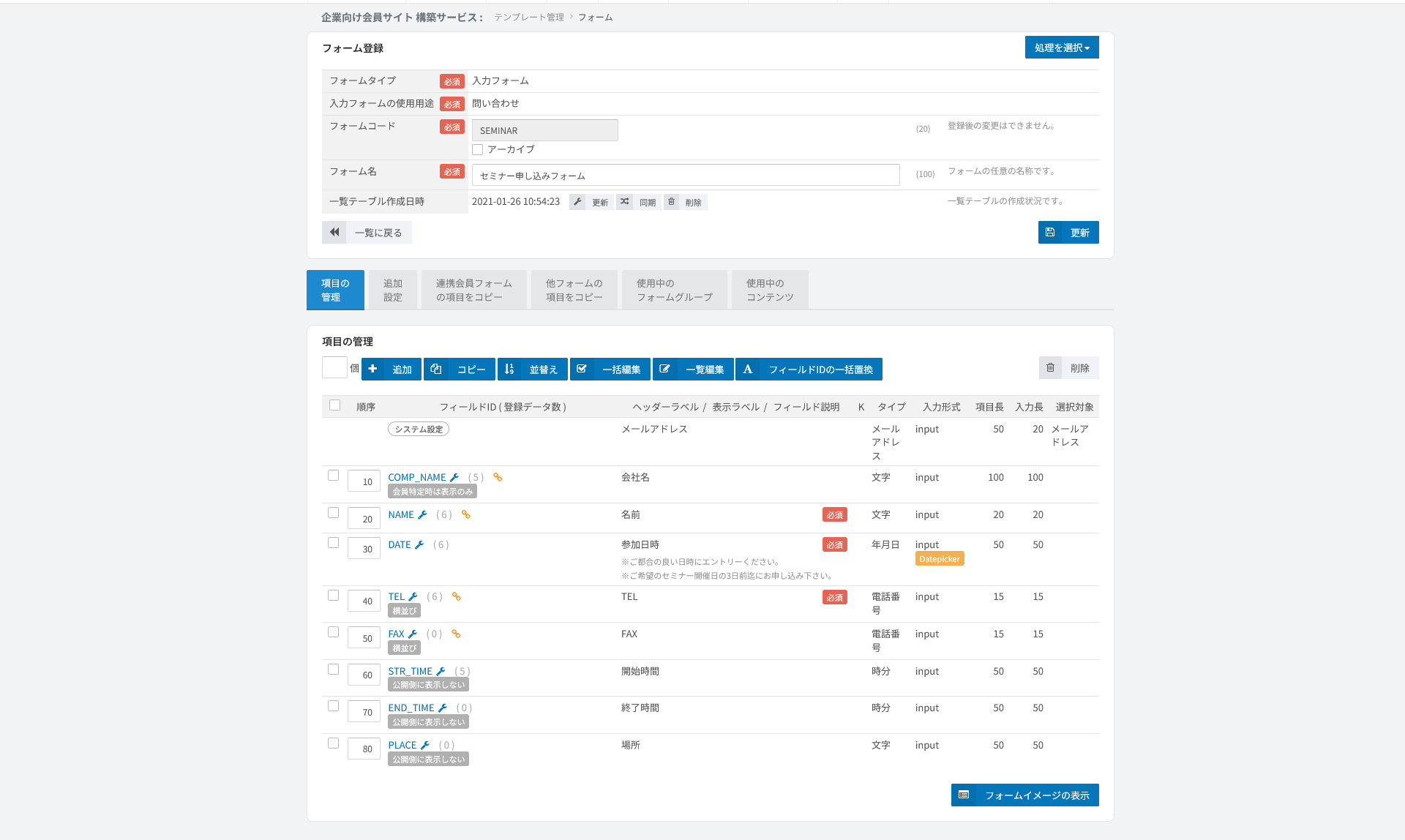Screen dimensions: 1405x840
Task: Click the 一括編集 button
Action: coord(611,370)
